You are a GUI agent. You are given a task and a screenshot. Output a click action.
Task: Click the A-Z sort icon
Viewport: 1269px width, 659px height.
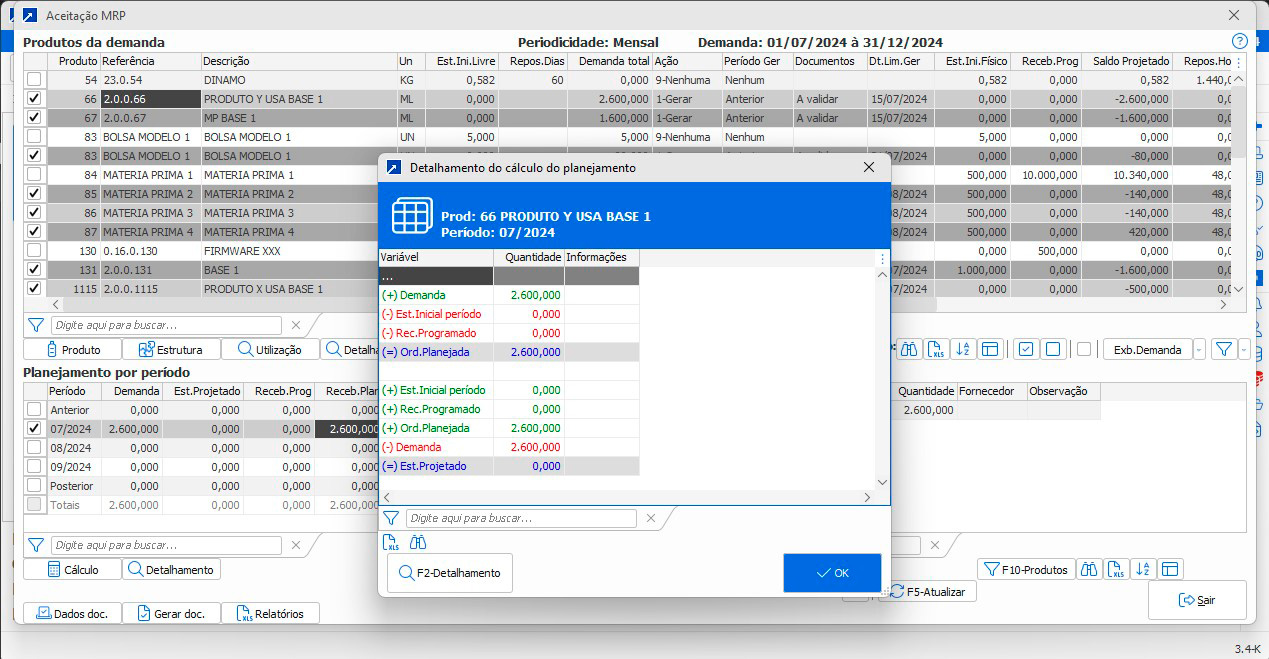click(963, 348)
